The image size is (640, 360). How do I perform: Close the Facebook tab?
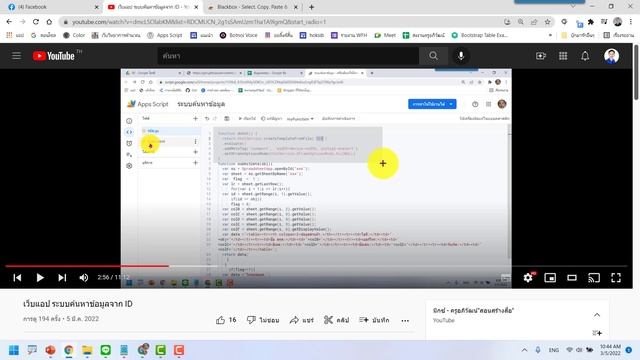coord(96,7)
